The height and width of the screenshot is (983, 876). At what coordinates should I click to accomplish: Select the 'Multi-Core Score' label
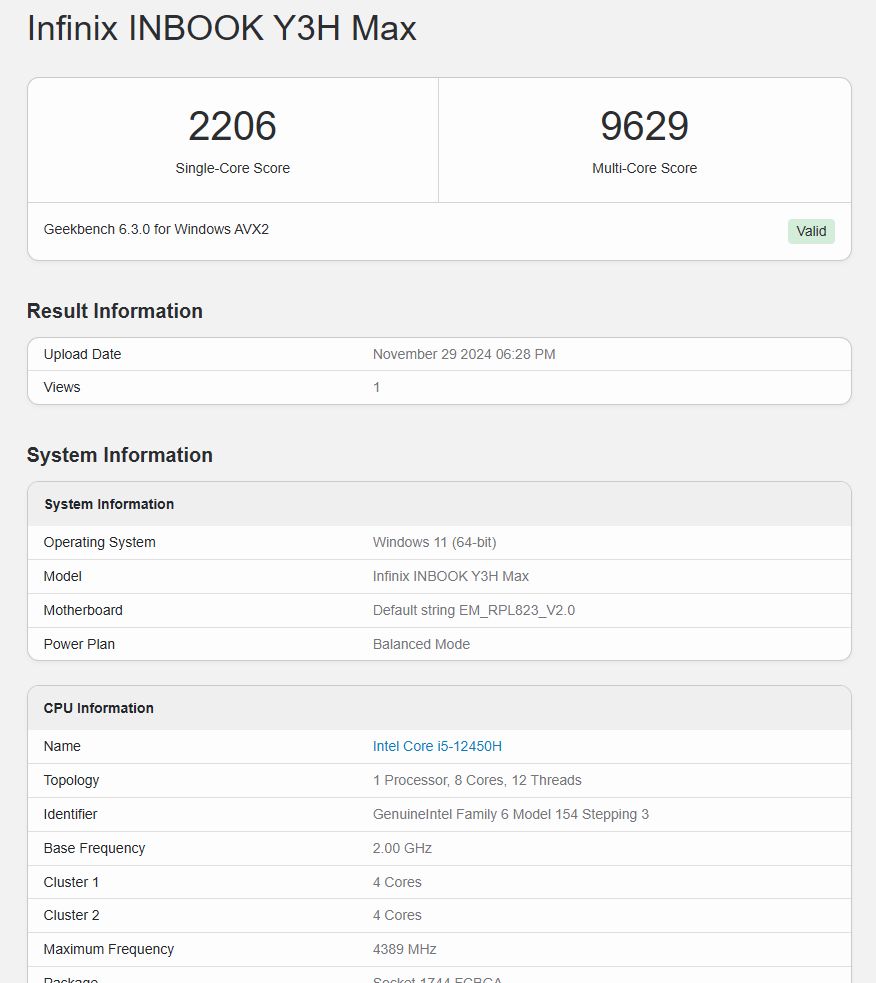(x=645, y=168)
